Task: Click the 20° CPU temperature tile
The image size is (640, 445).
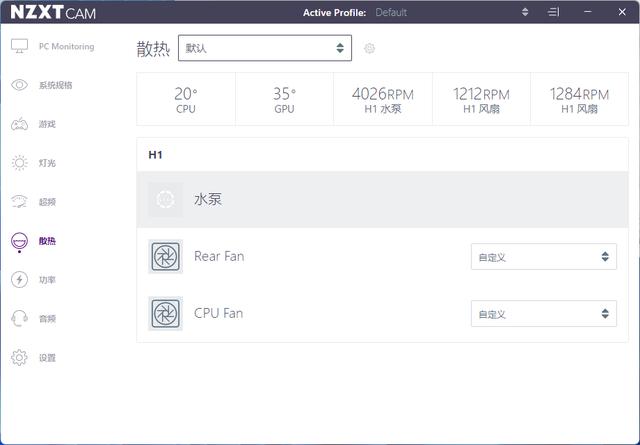Action: 186,99
